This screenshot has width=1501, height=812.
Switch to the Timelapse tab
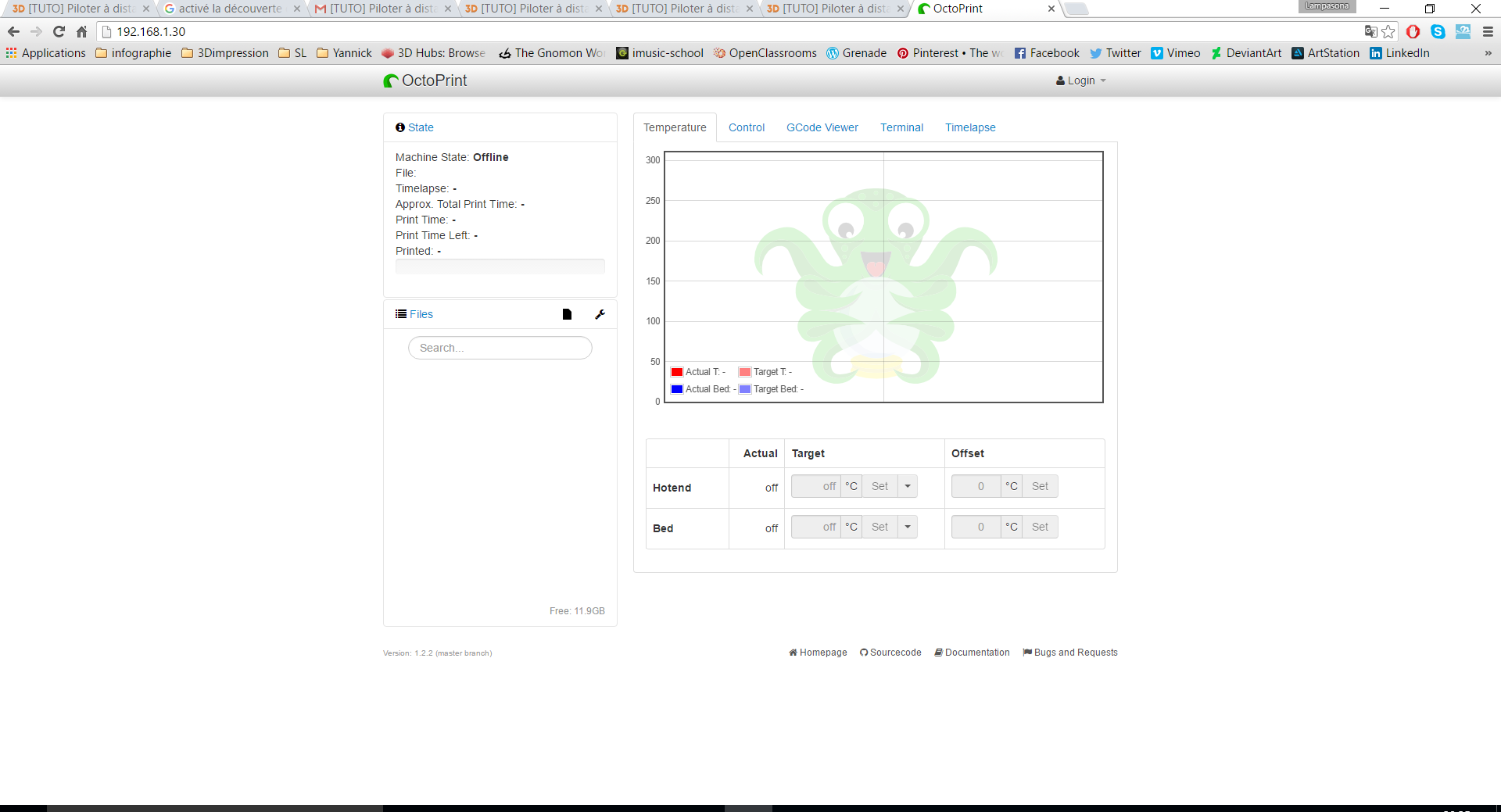click(970, 127)
